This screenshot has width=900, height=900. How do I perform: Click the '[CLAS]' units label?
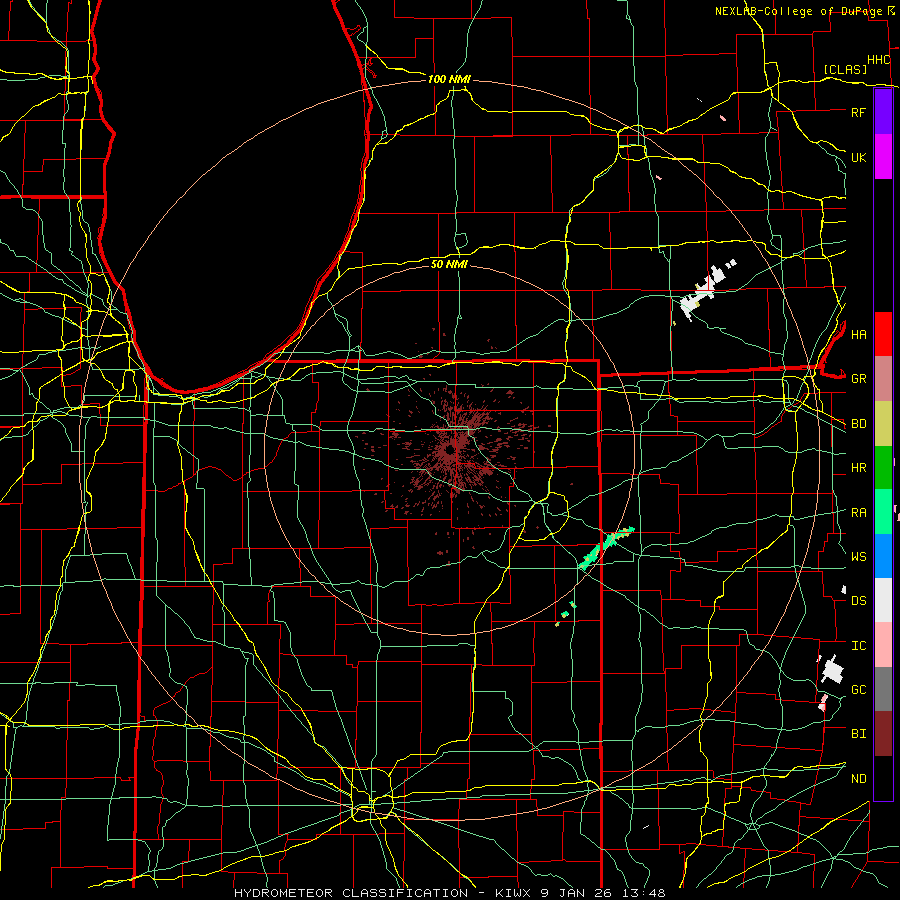point(845,69)
